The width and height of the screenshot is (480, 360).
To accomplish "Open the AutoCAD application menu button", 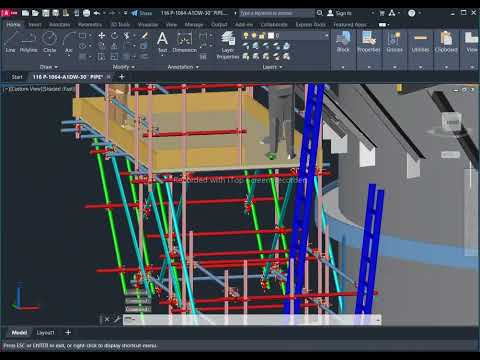I will pyautogui.click(x=9, y=13).
